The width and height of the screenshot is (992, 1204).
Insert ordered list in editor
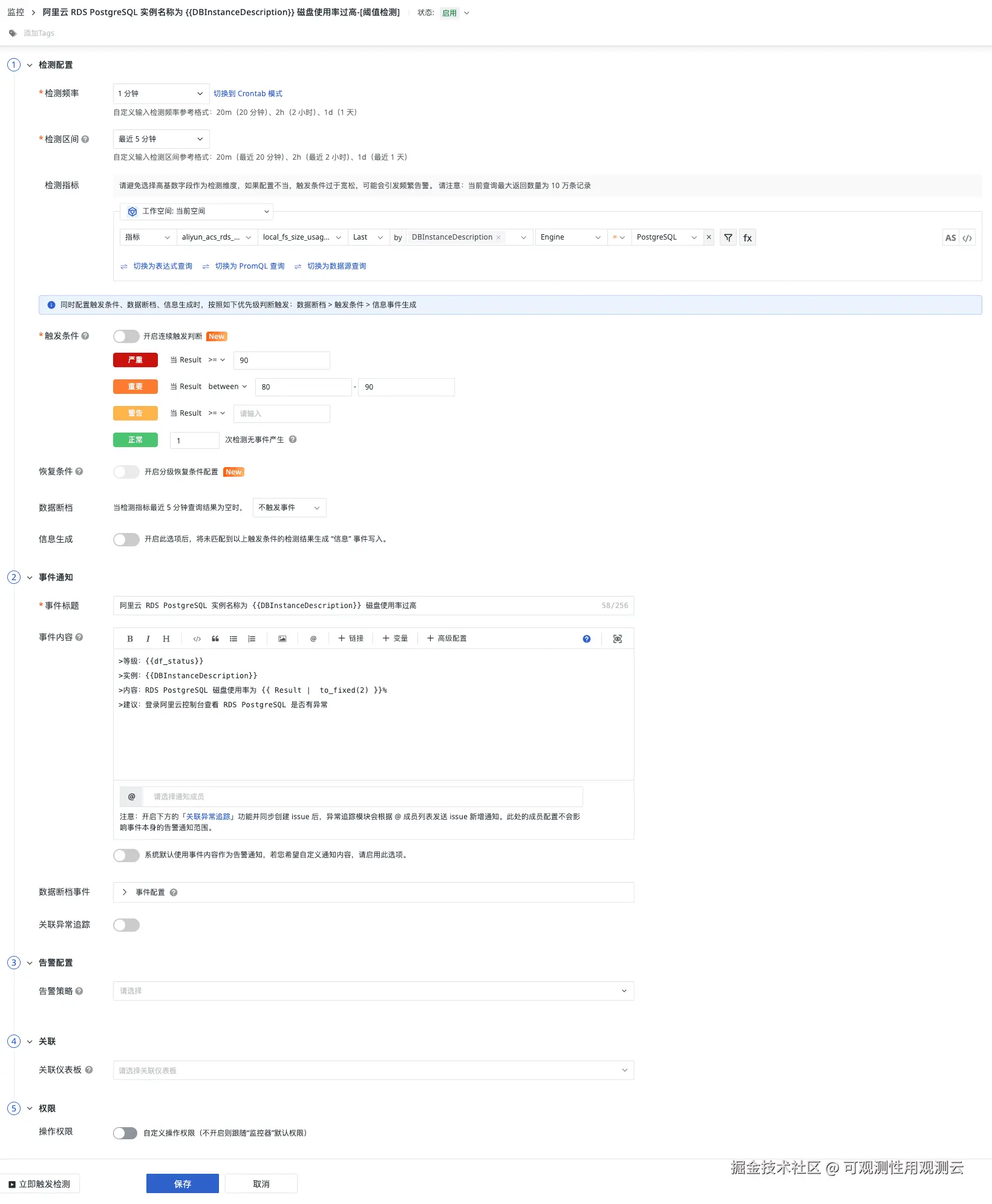pyautogui.click(x=252, y=639)
